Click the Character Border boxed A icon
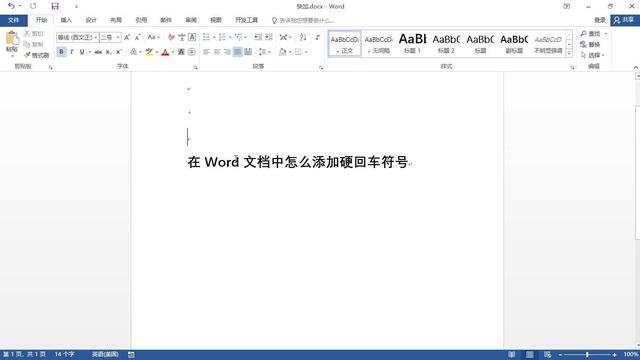Viewport: 640px width, 360px height. coord(192,37)
